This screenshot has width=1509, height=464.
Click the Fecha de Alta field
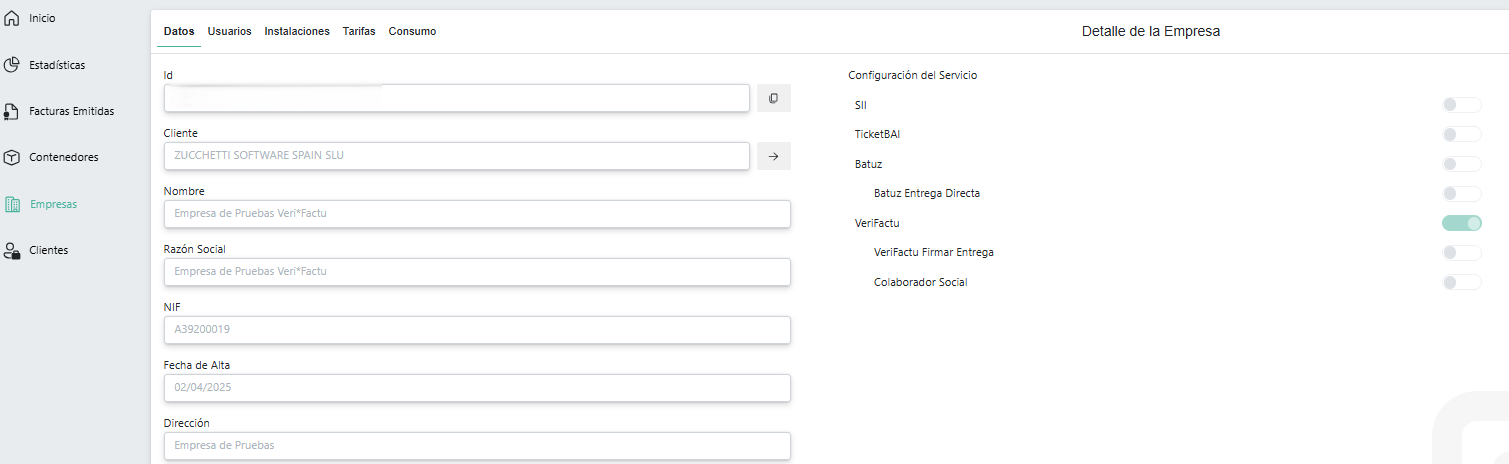click(x=477, y=388)
